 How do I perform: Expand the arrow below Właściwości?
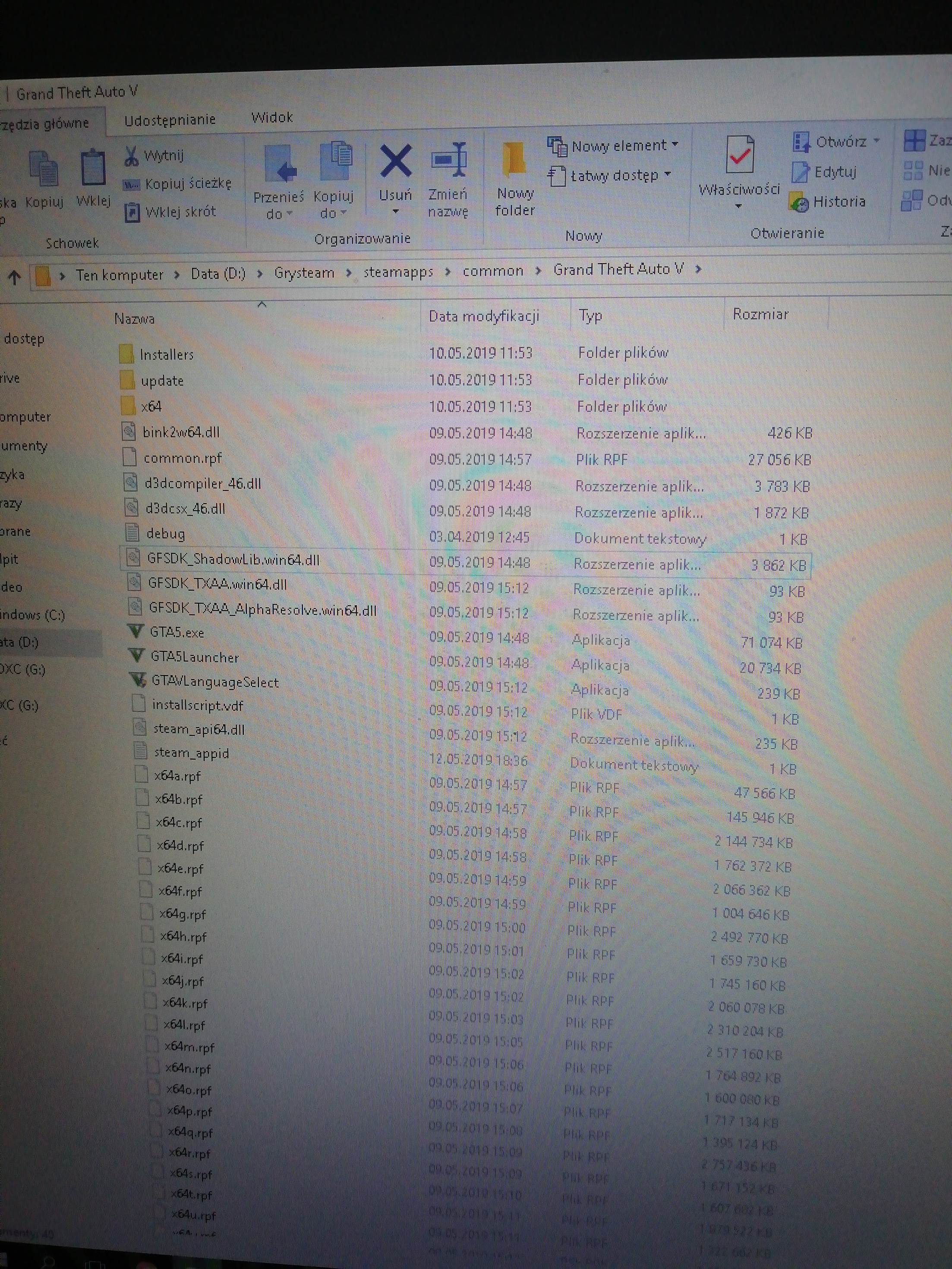(x=738, y=206)
